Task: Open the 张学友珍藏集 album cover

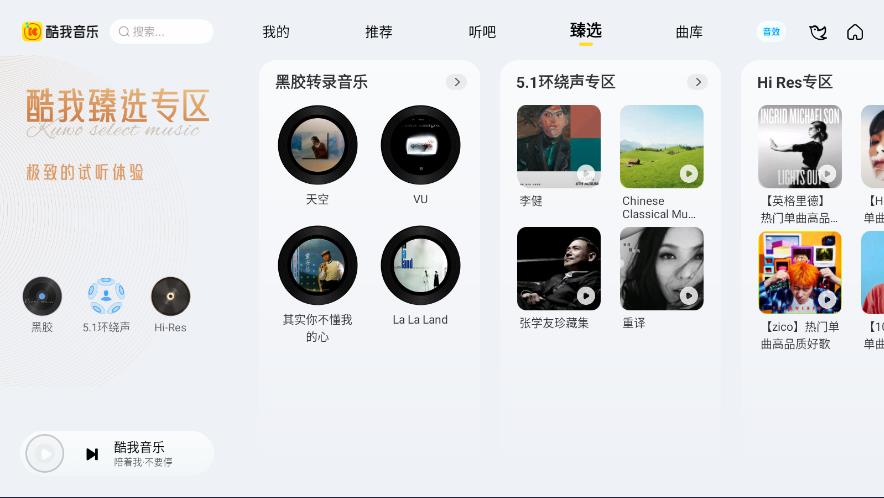Action: (x=559, y=268)
